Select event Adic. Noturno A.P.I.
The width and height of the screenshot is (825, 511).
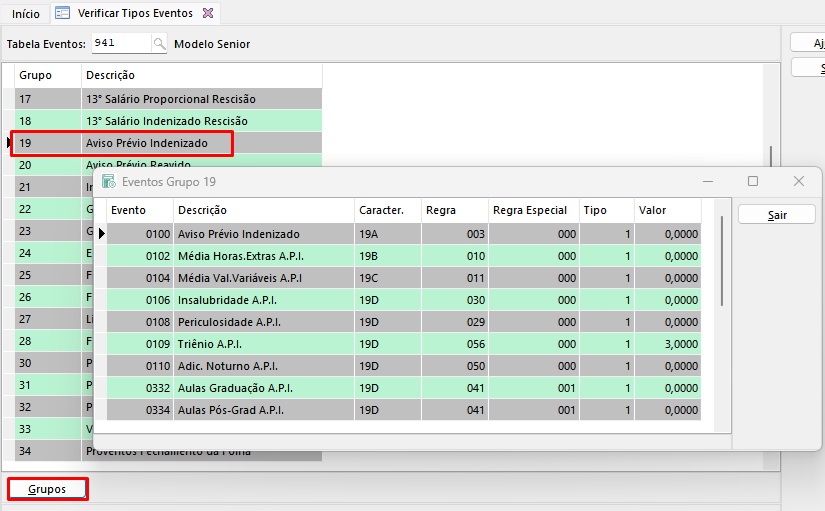[404, 366]
